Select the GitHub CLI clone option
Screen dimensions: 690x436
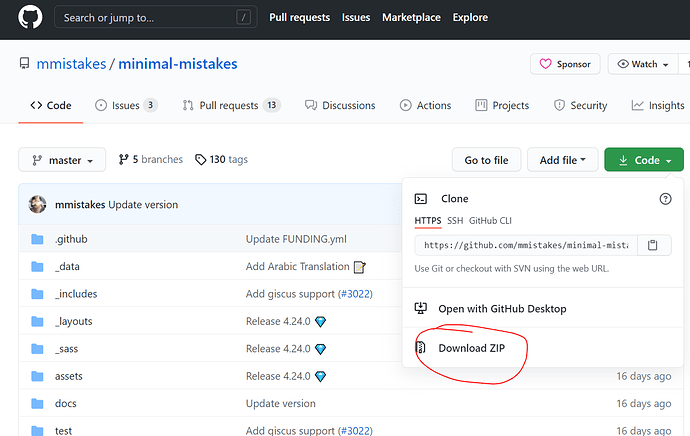[490, 220]
